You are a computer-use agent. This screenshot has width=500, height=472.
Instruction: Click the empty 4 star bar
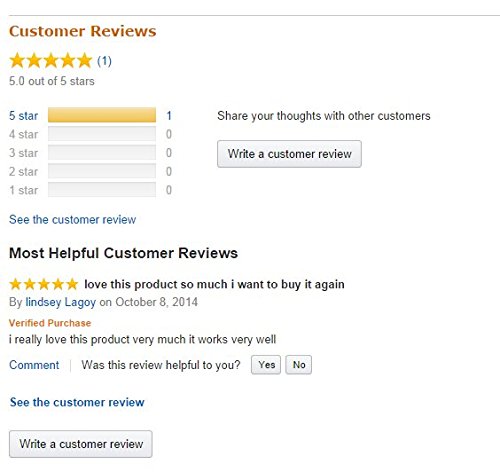coord(102,134)
